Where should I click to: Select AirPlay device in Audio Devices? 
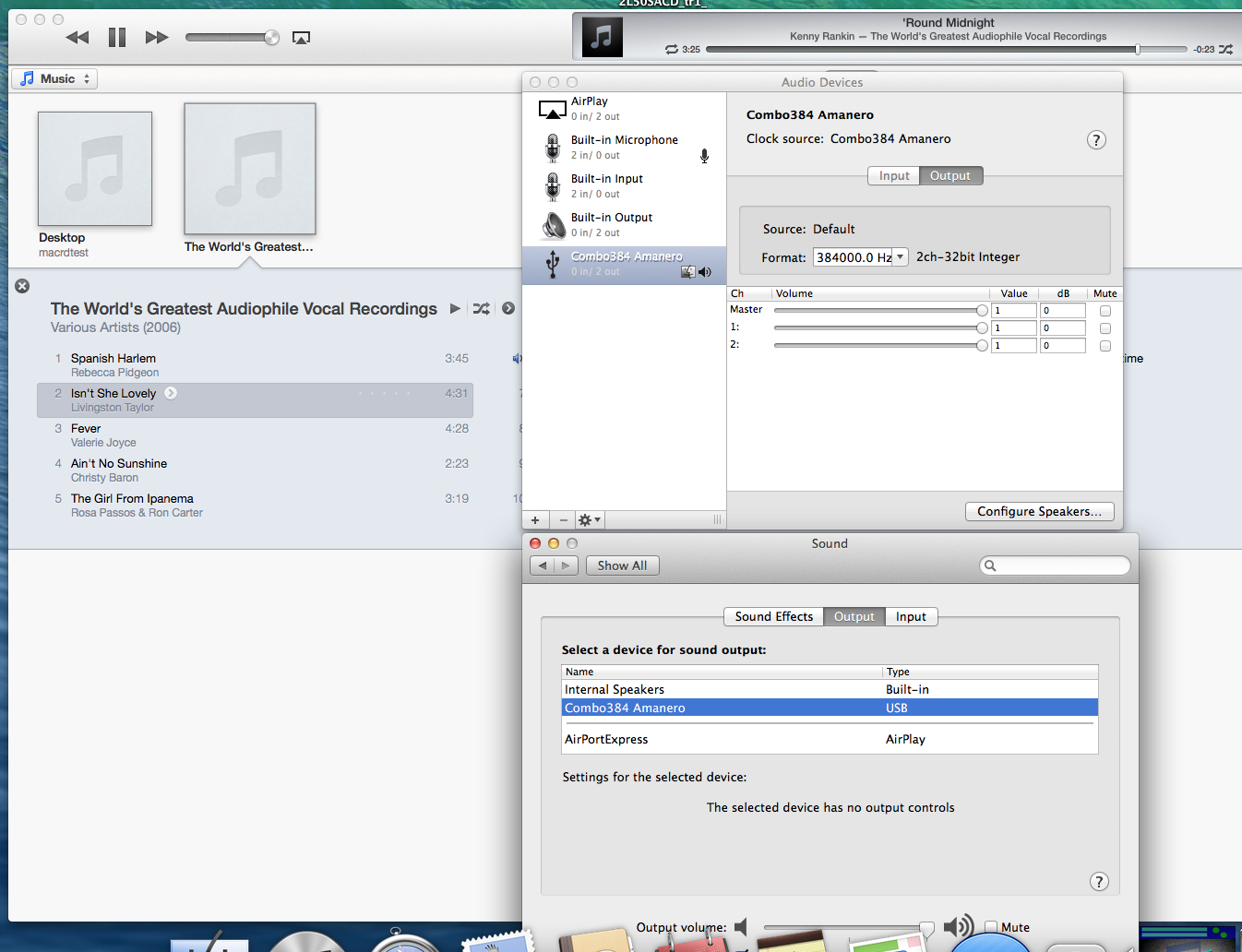pos(625,110)
